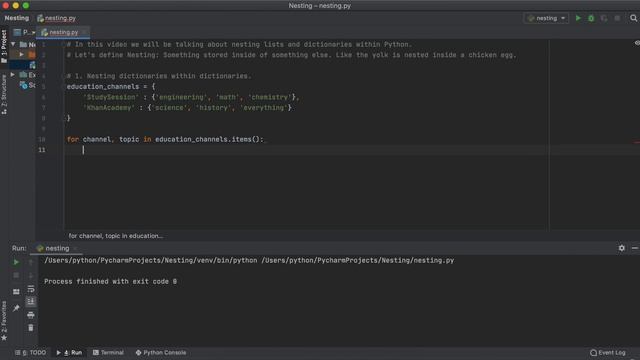Restore layout in the Run panel
The height and width of the screenshot is (360, 640).
point(16,292)
